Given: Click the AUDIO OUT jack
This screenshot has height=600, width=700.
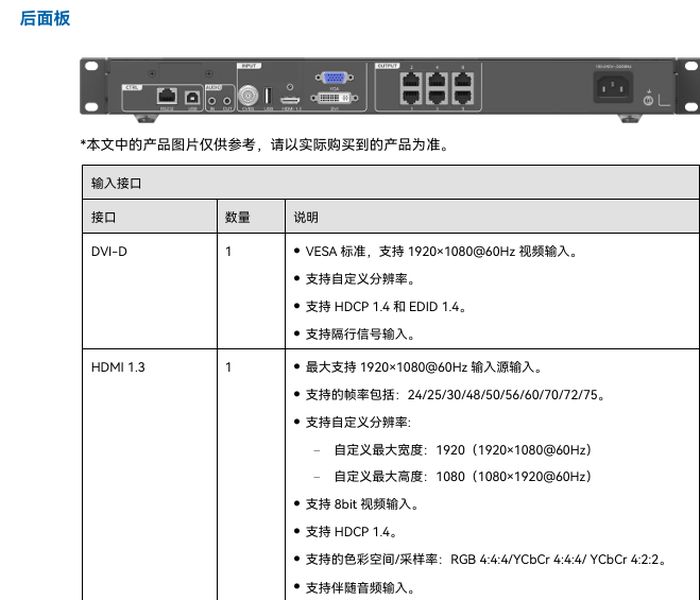Looking at the screenshot, I should (x=227, y=101).
